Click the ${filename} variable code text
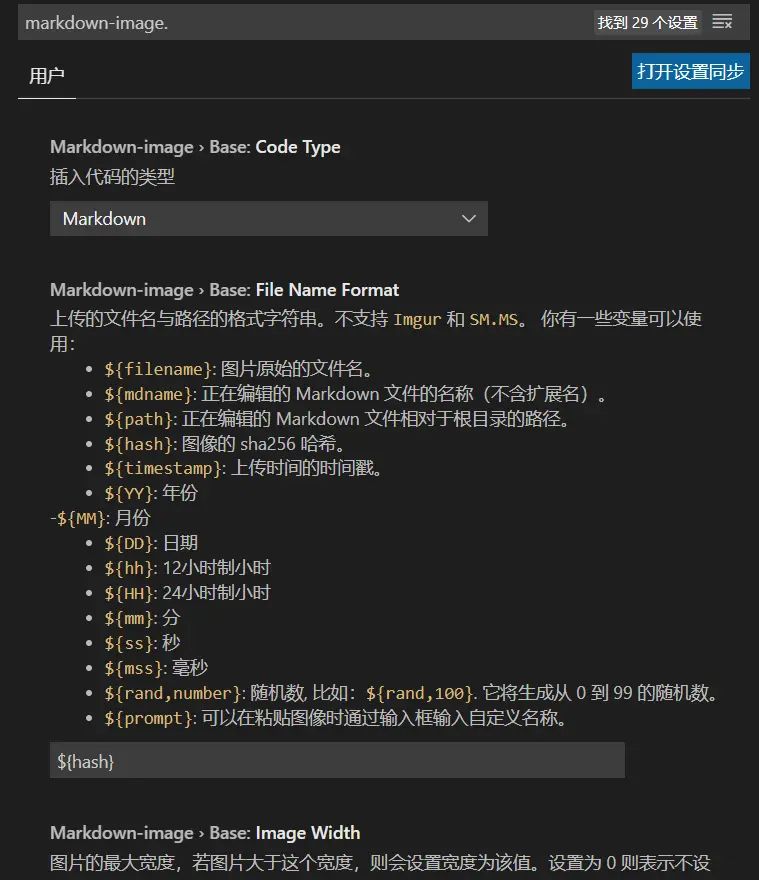Image resolution: width=759 pixels, height=880 pixels. 159,369
